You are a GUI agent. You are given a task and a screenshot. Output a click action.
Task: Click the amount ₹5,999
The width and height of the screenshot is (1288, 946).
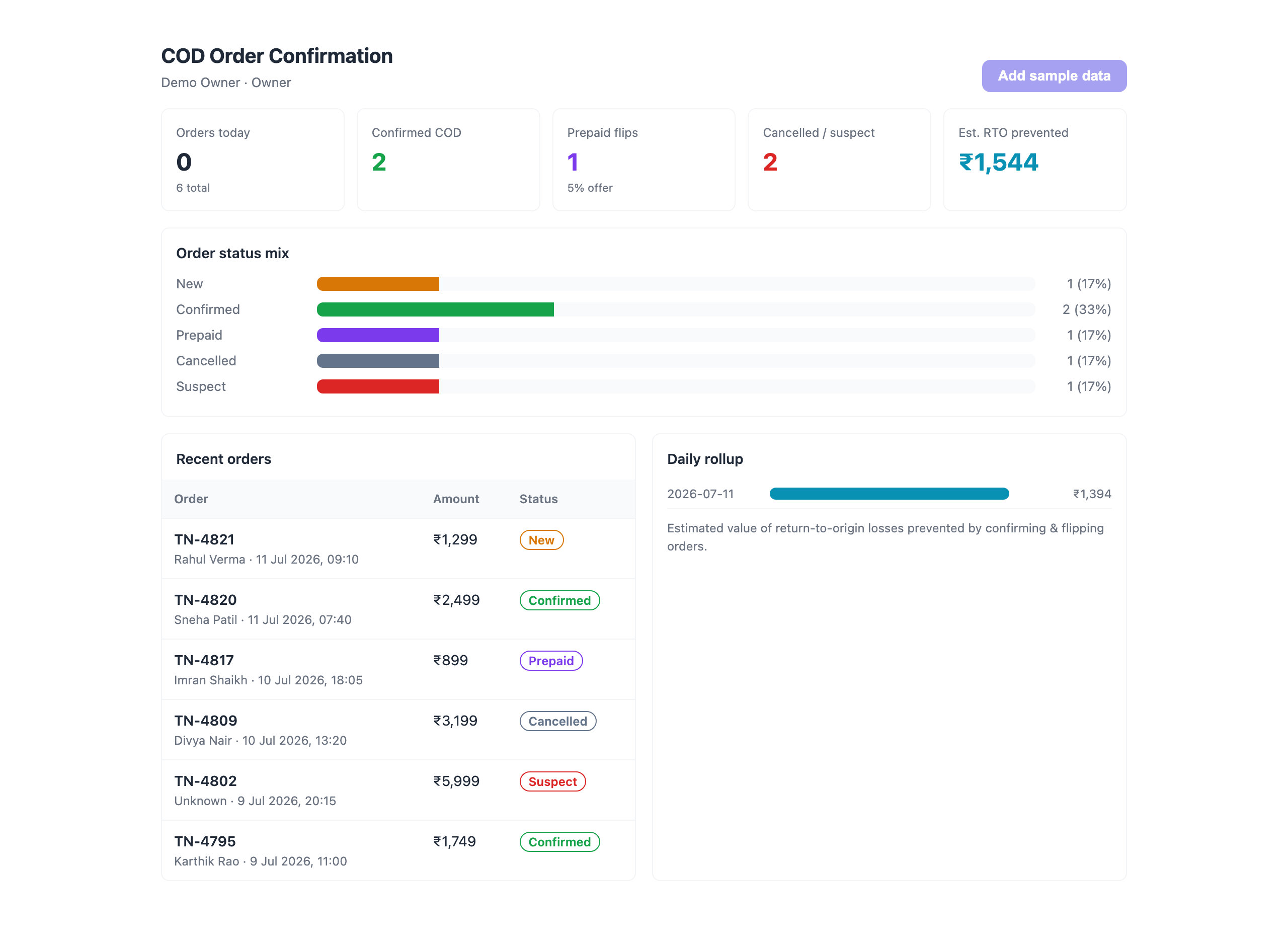coord(456,781)
